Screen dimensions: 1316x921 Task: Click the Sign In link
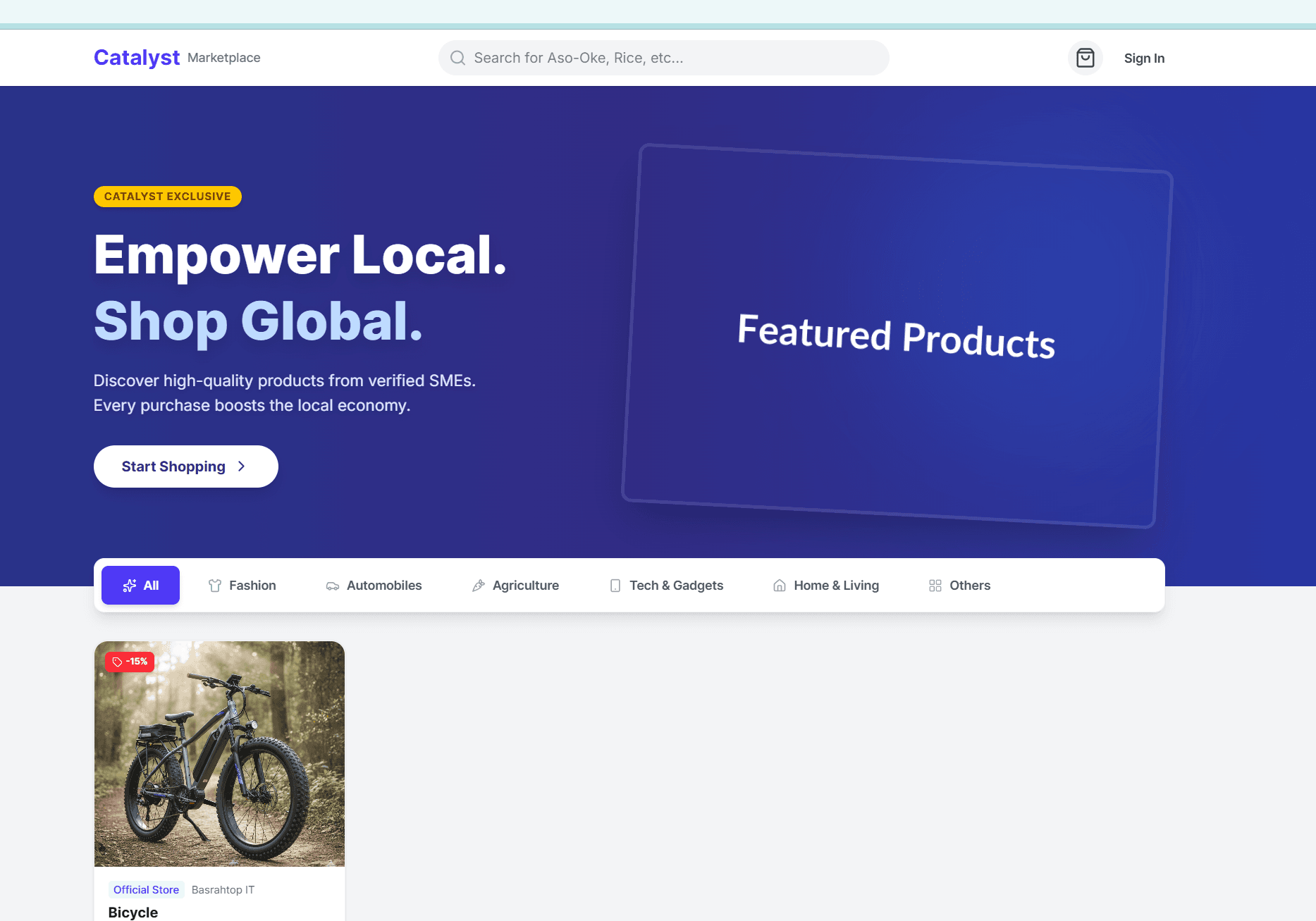click(1144, 58)
